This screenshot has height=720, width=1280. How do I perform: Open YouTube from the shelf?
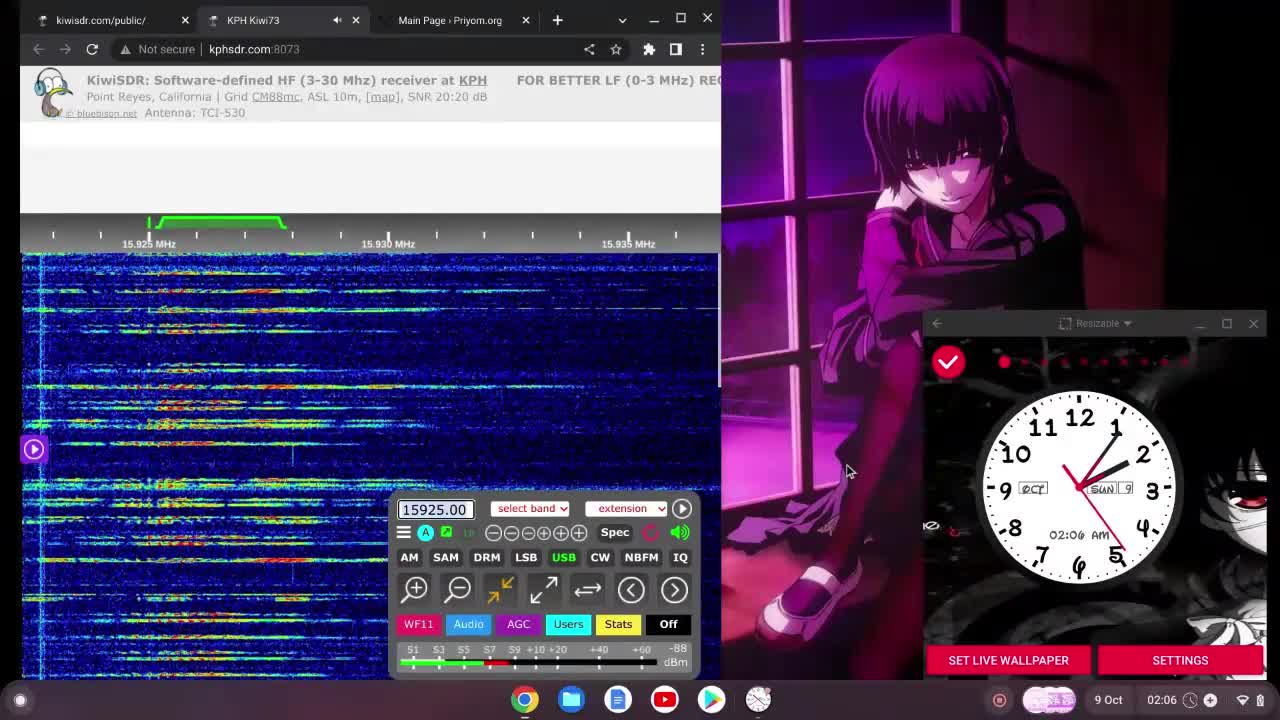pyautogui.click(x=664, y=700)
